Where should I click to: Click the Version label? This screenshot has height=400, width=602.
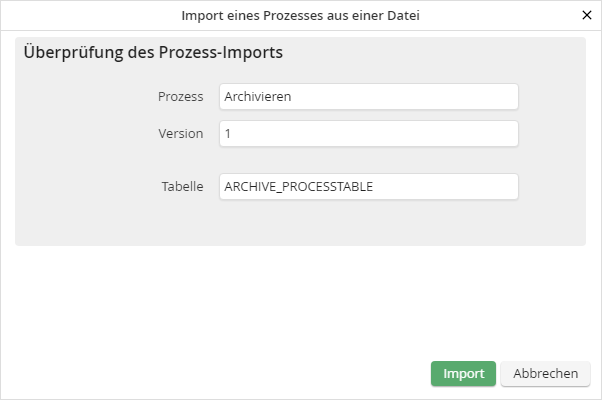[180, 134]
